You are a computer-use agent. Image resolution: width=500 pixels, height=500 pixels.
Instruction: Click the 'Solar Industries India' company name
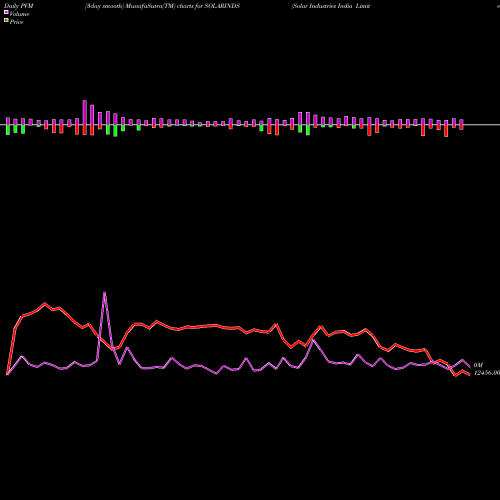pos(322,6)
